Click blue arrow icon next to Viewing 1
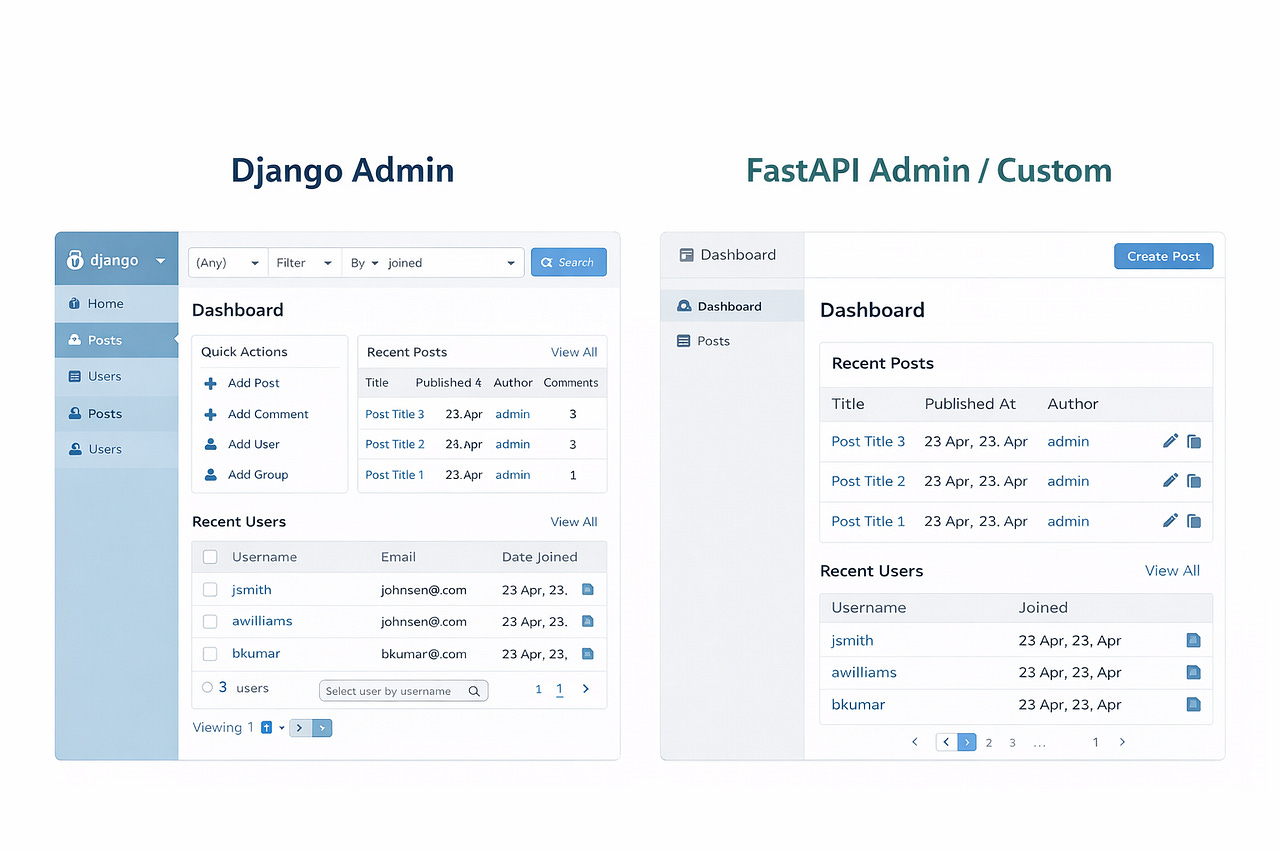 tap(266, 728)
